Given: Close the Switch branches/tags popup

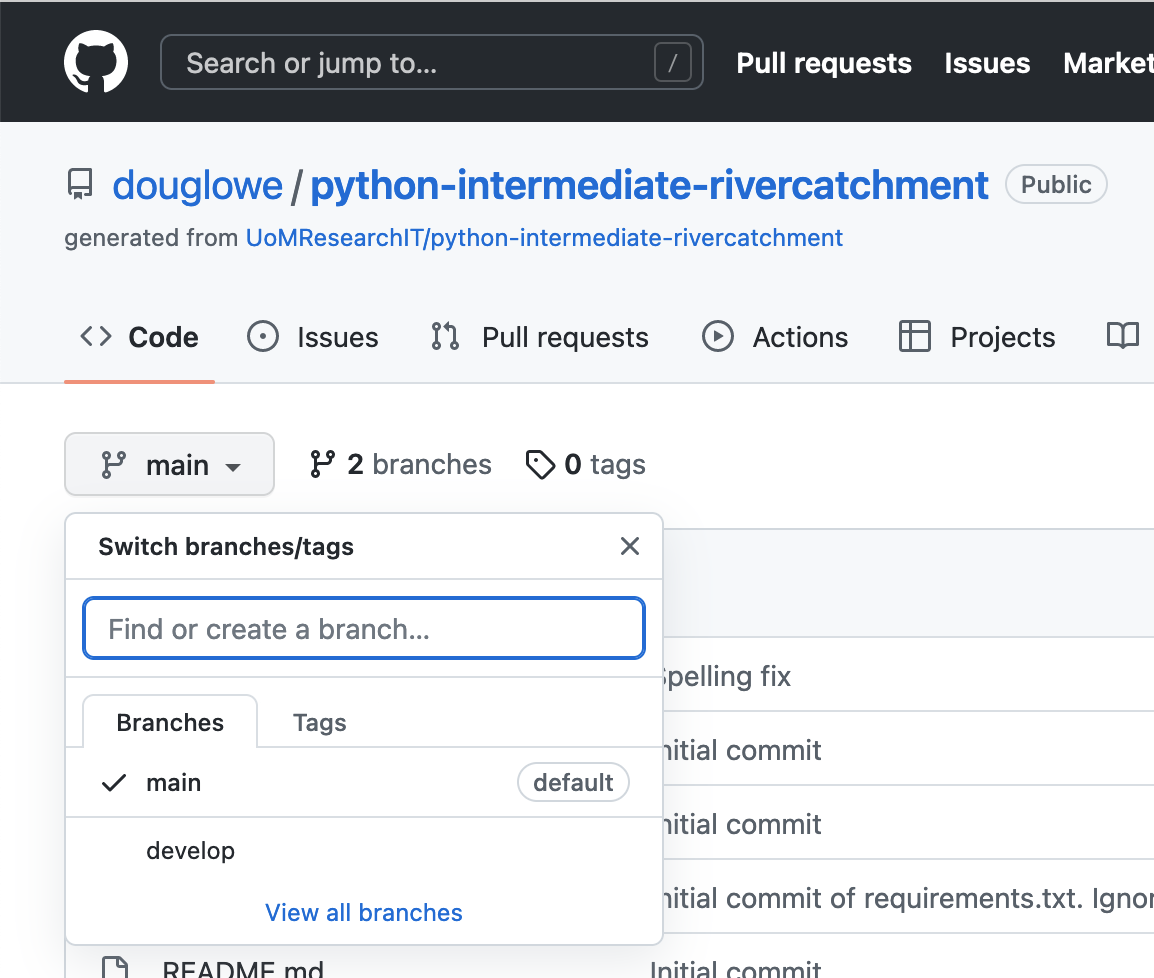Looking at the screenshot, I should pos(630,546).
